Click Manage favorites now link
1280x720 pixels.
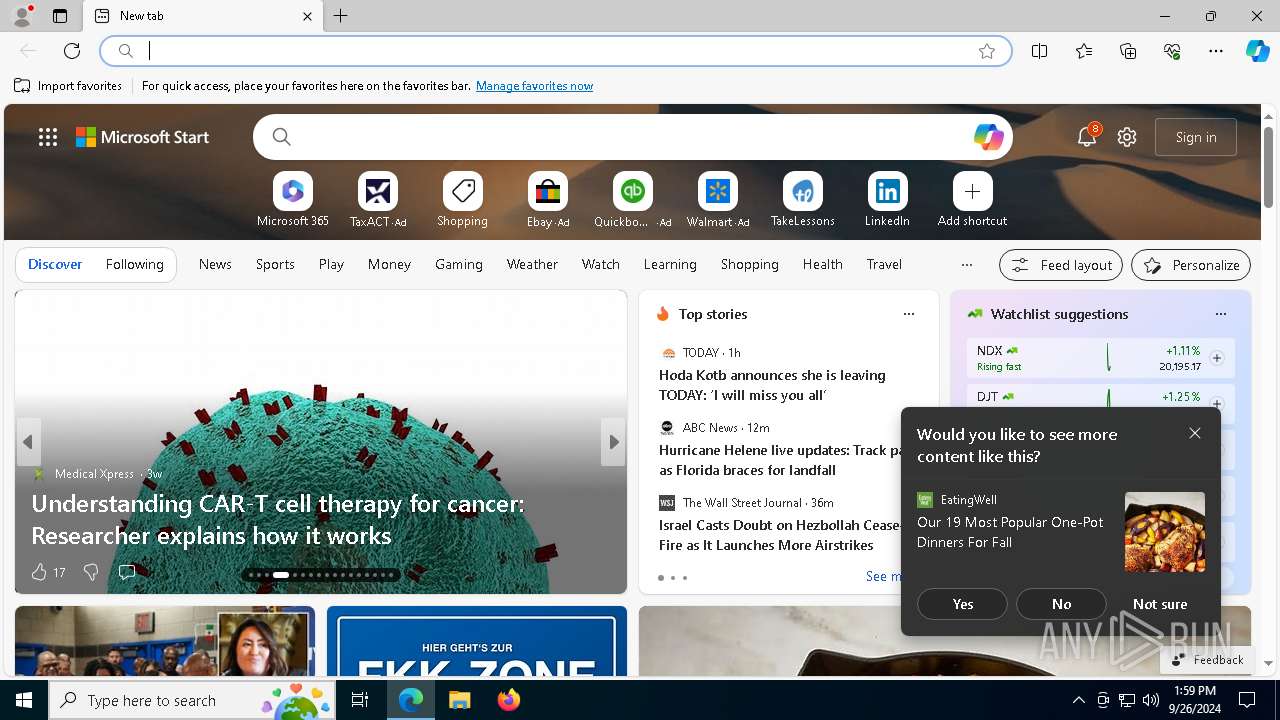(x=534, y=86)
